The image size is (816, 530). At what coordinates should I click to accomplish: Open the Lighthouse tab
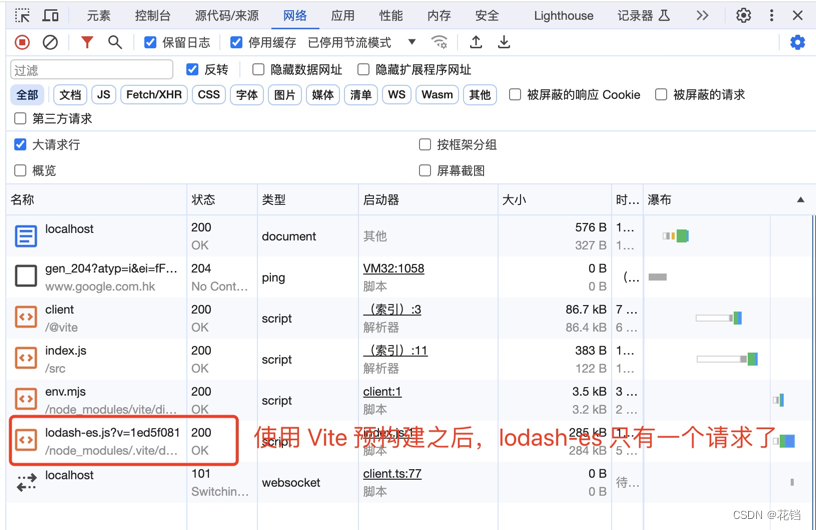point(564,16)
